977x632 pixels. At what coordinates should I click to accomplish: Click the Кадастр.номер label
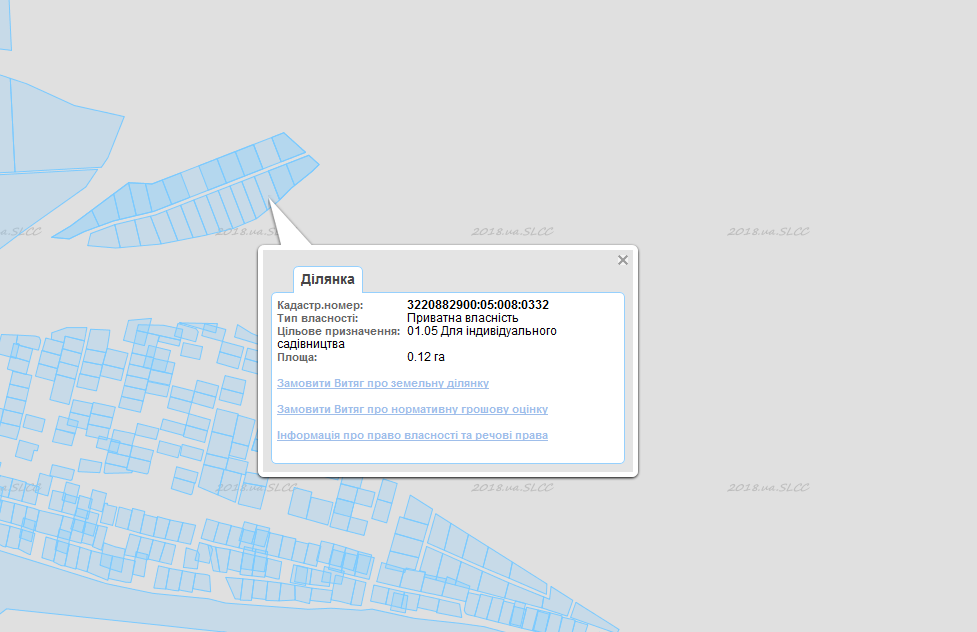(x=320, y=305)
